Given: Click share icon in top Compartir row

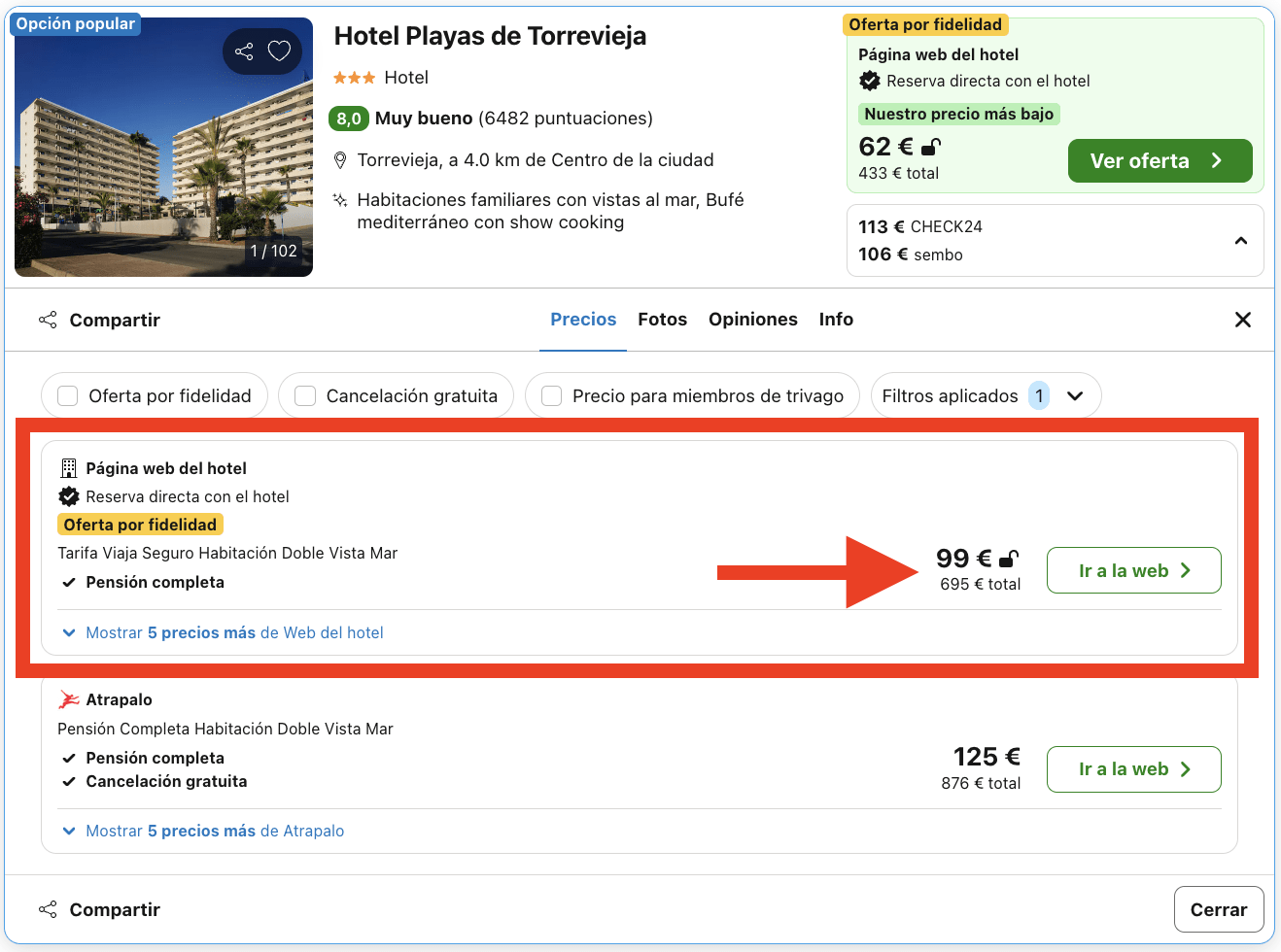Looking at the screenshot, I should pos(48,320).
